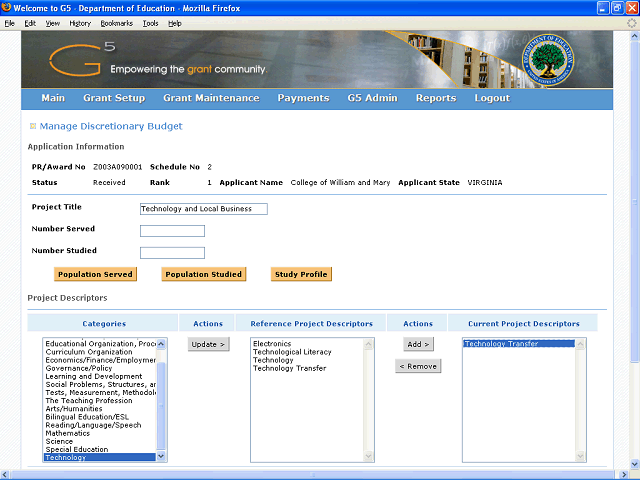This screenshot has width=640, height=480.
Task: Open the Reports navigation tab
Action: coord(436,98)
